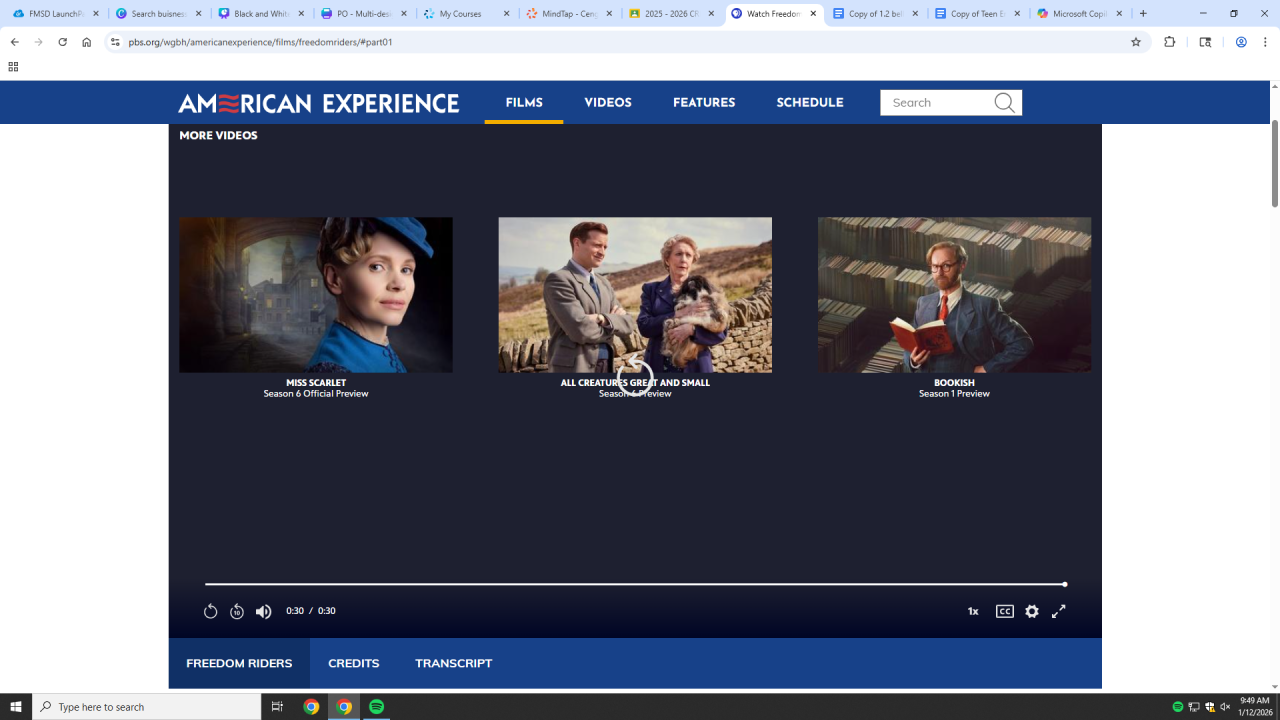1280x720 pixels.
Task: Click the video progress bar
Action: [635, 584]
